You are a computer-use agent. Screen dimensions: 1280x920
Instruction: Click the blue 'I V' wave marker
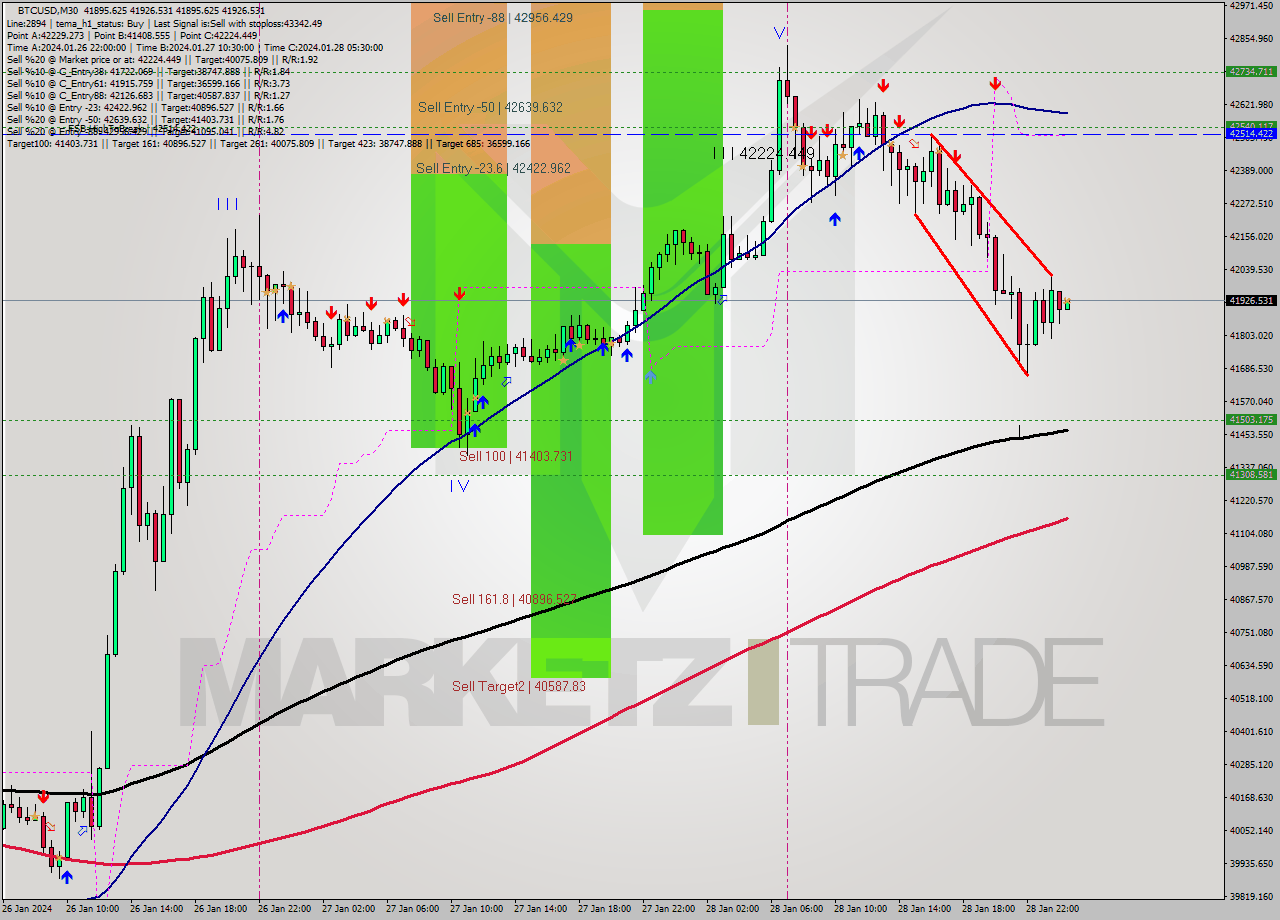[x=459, y=486]
